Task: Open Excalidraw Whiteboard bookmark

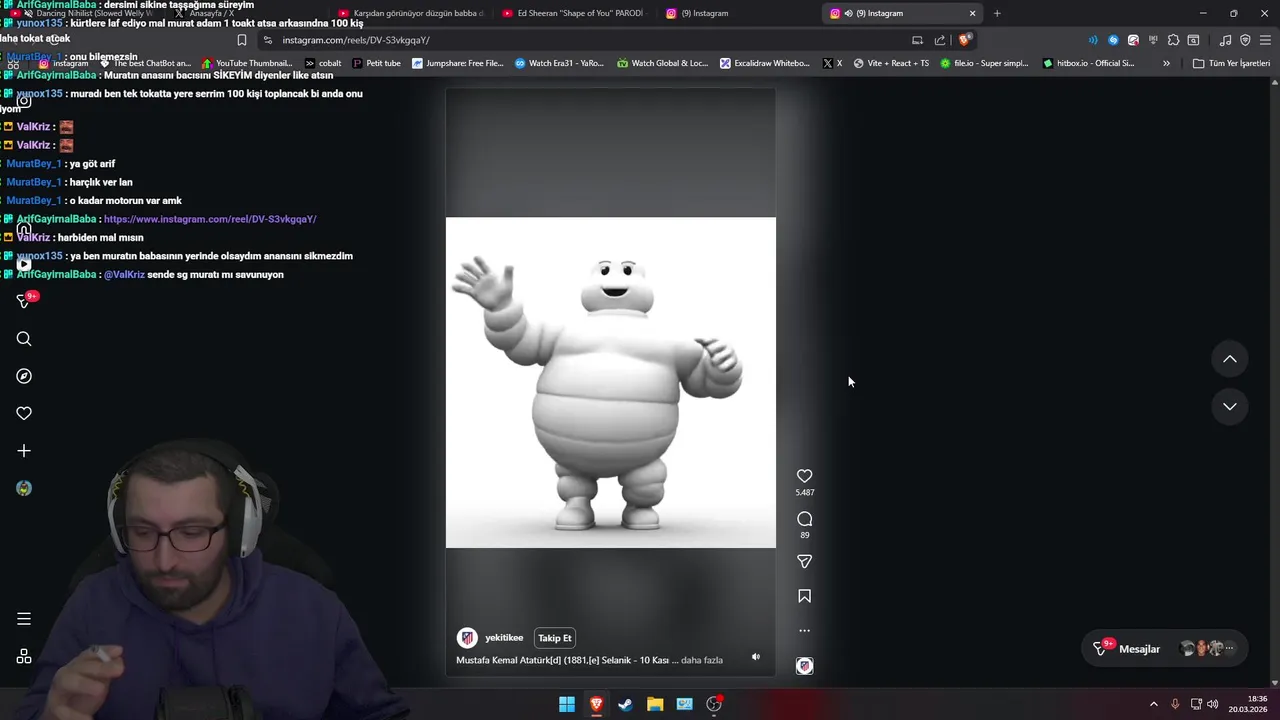Action: coord(765,63)
